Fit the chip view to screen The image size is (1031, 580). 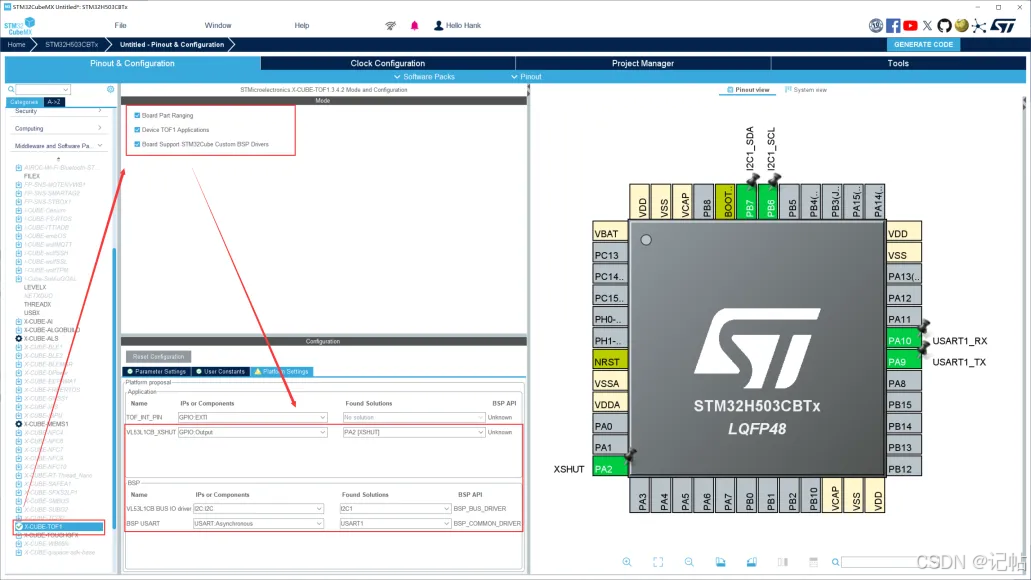point(658,562)
